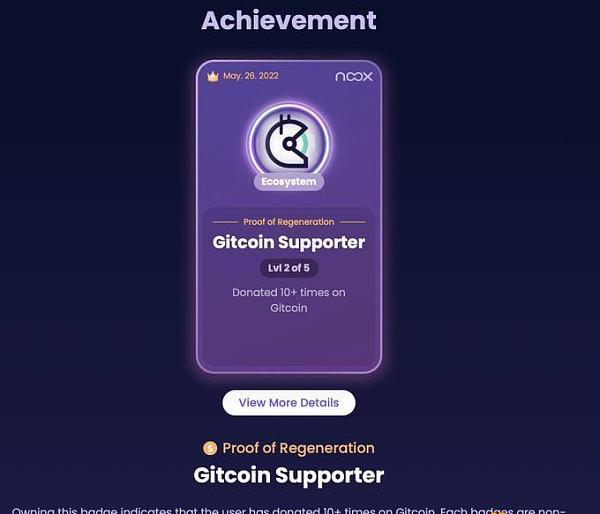This screenshot has width=600, height=514.
Task: Click the View More Details button
Action: point(289,403)
